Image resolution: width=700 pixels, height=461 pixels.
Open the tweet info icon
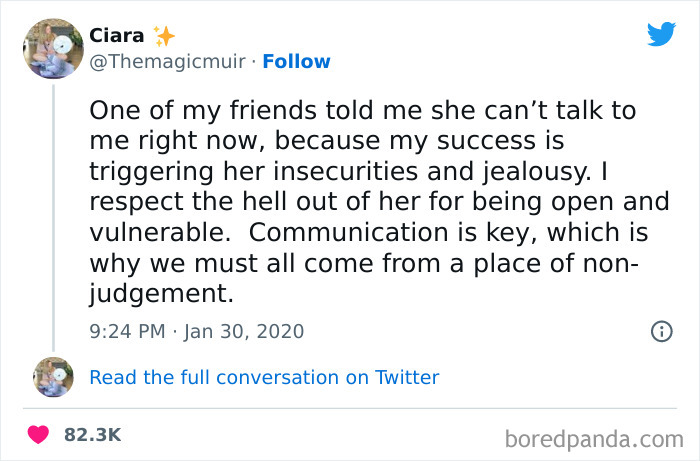pyautogui.click(x=661, y=331)
